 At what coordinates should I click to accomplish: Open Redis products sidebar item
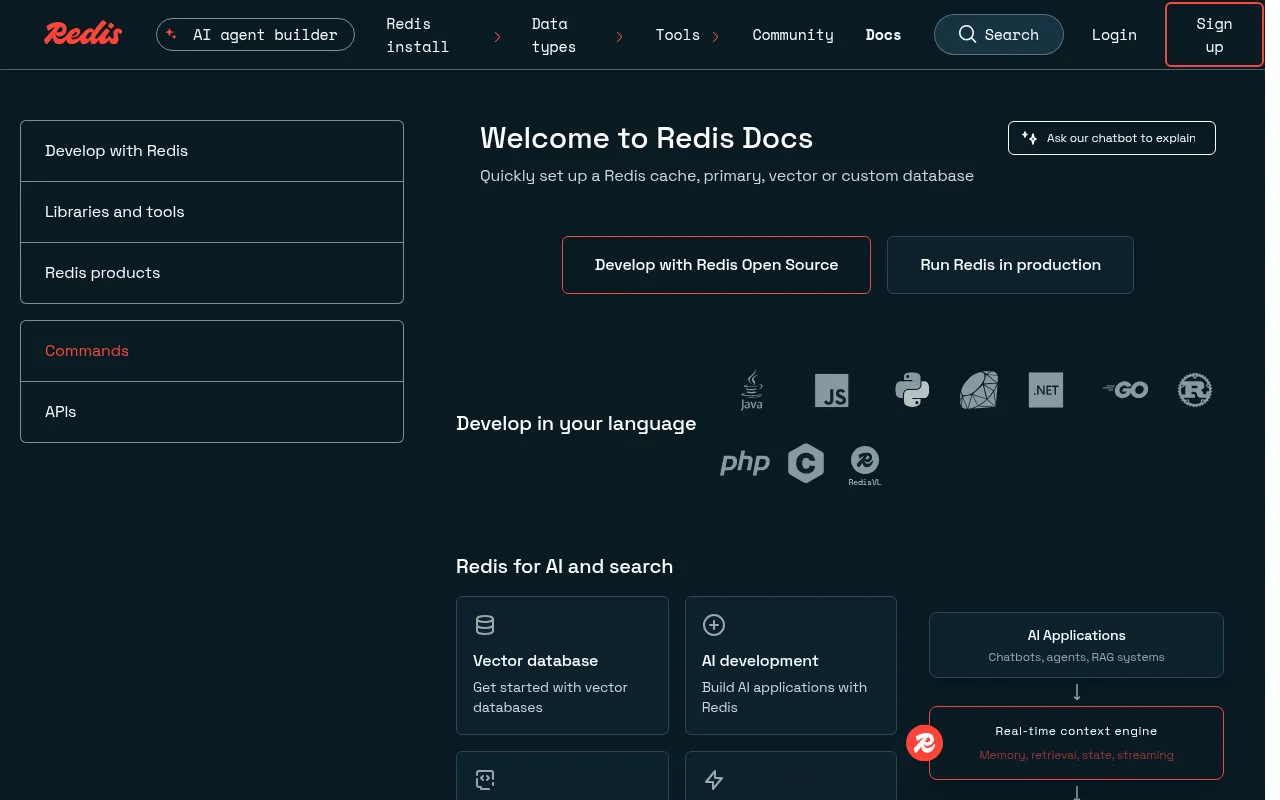click(212, 273)
